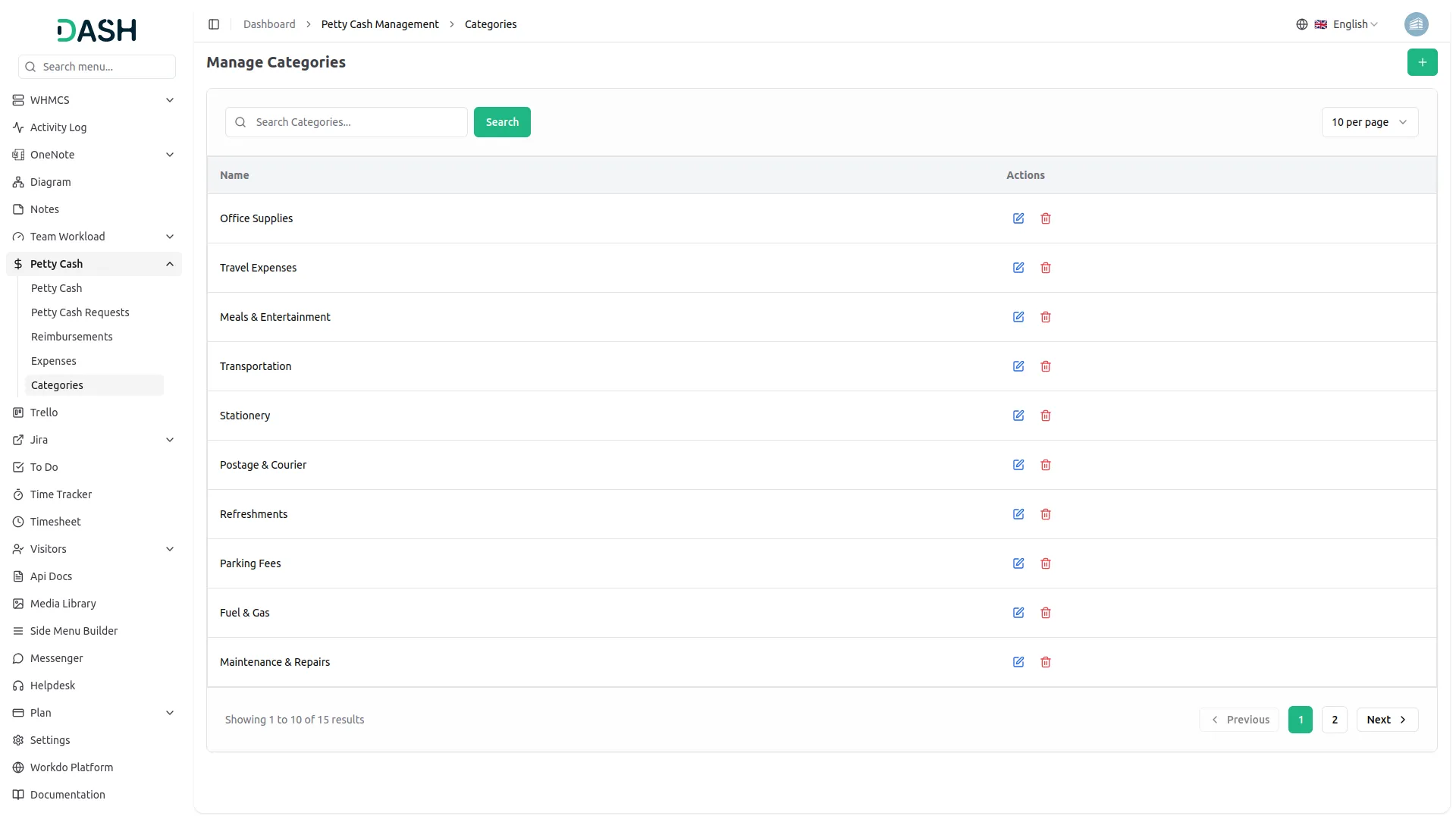Open the user avatar menu
Viewport: 1456px width, 819px height.
click(1416, 24)
